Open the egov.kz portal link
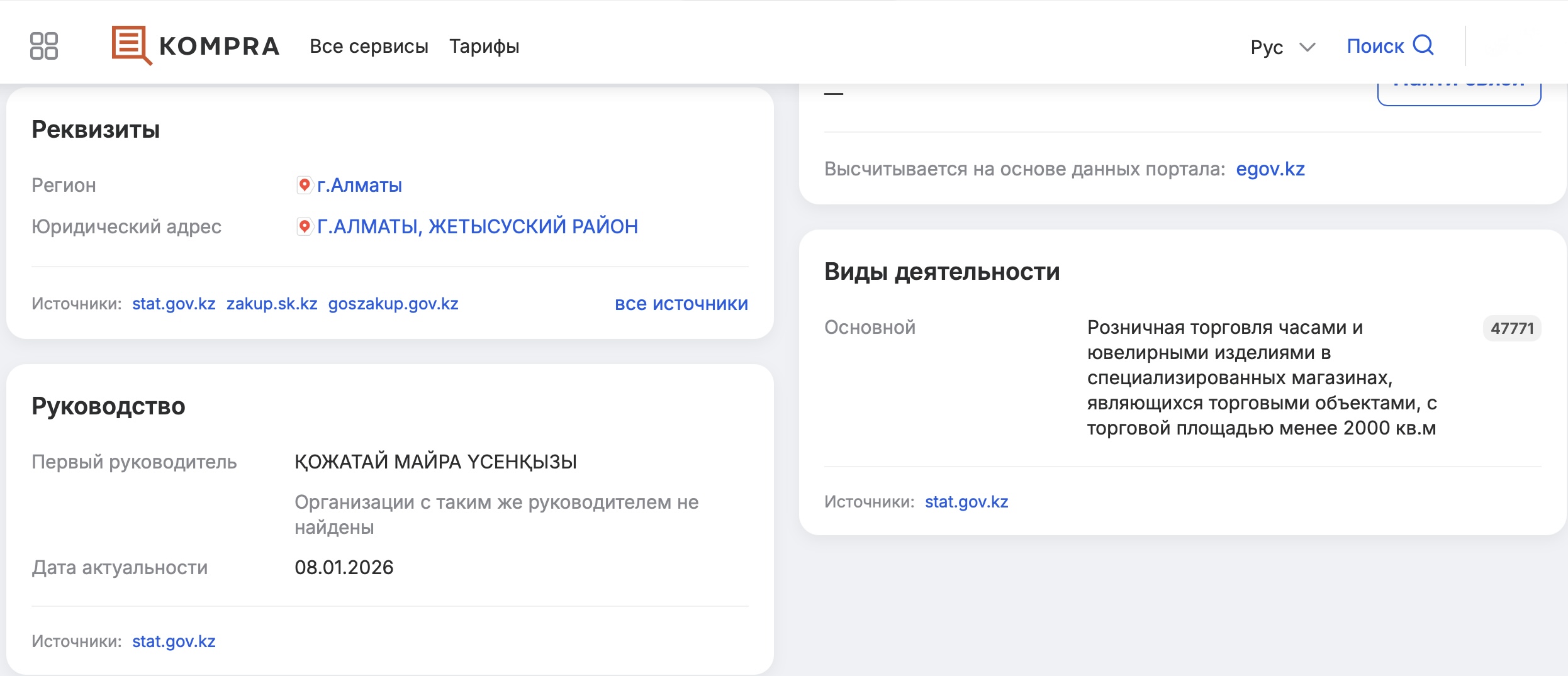 click(x=1270, y=169)
